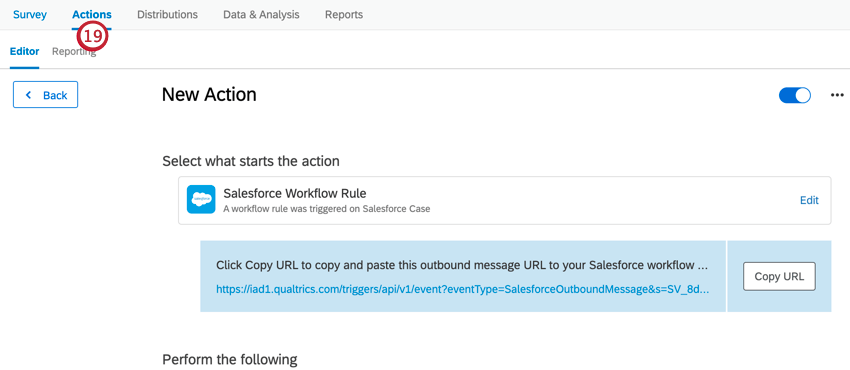850x370 pixels.
Task: Click the Copy URL button
Action: 779,276
